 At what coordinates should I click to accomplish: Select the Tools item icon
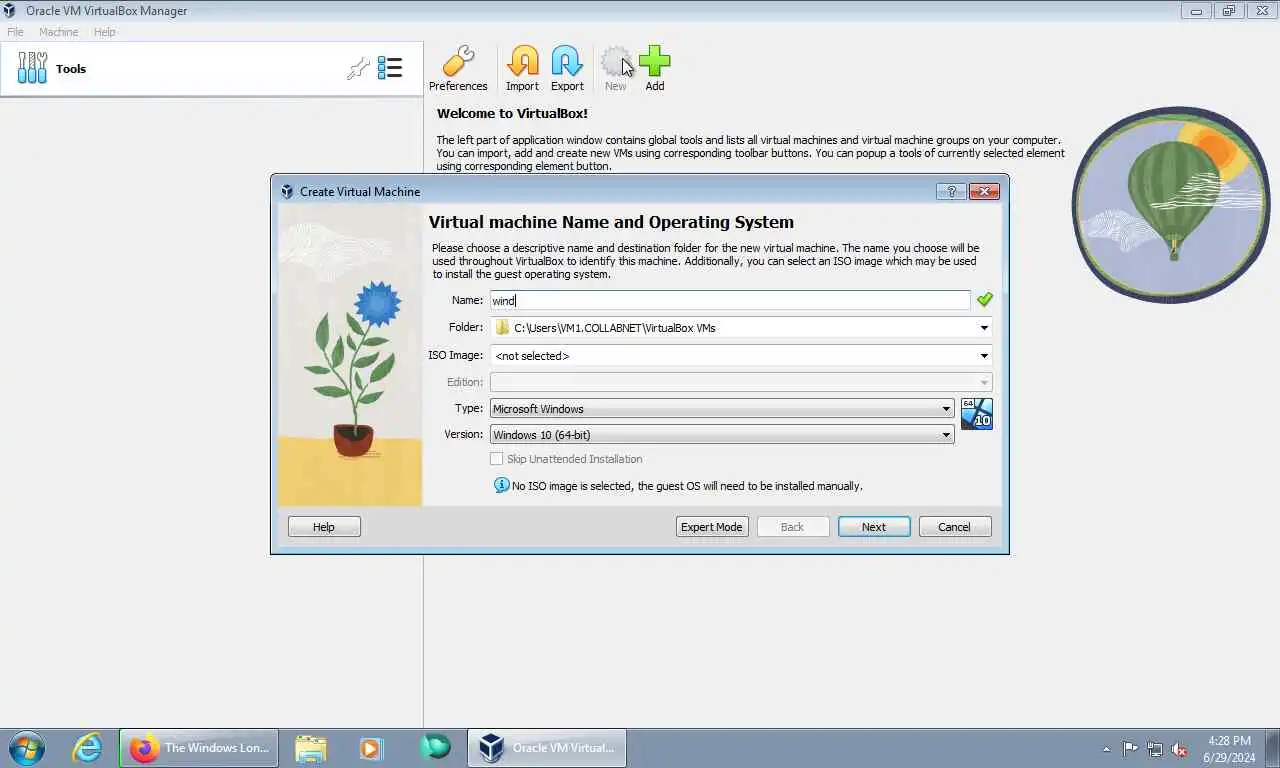(x=32, y=68)
